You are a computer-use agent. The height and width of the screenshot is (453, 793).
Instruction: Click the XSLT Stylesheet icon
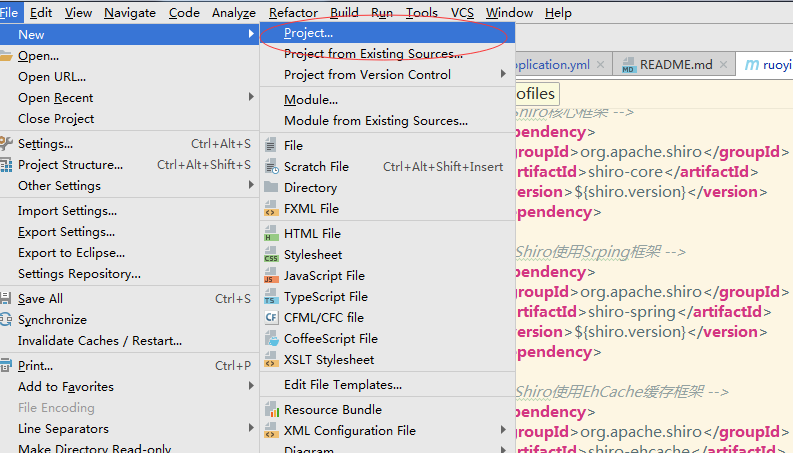[x=271, y=359]
